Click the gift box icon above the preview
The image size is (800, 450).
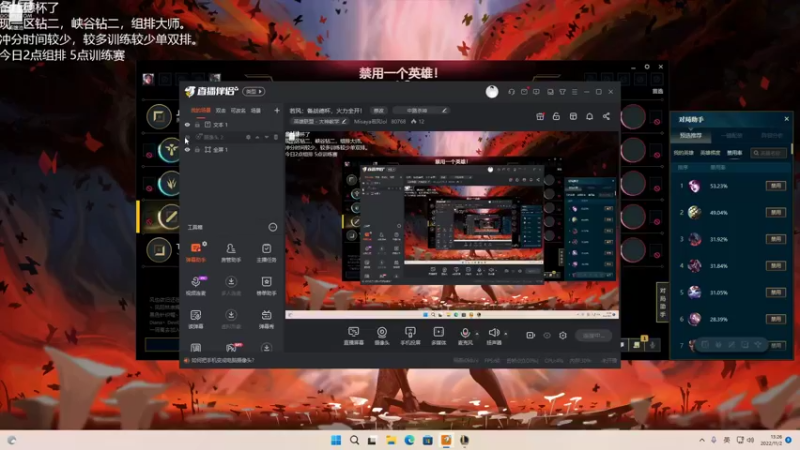(540, 116)
